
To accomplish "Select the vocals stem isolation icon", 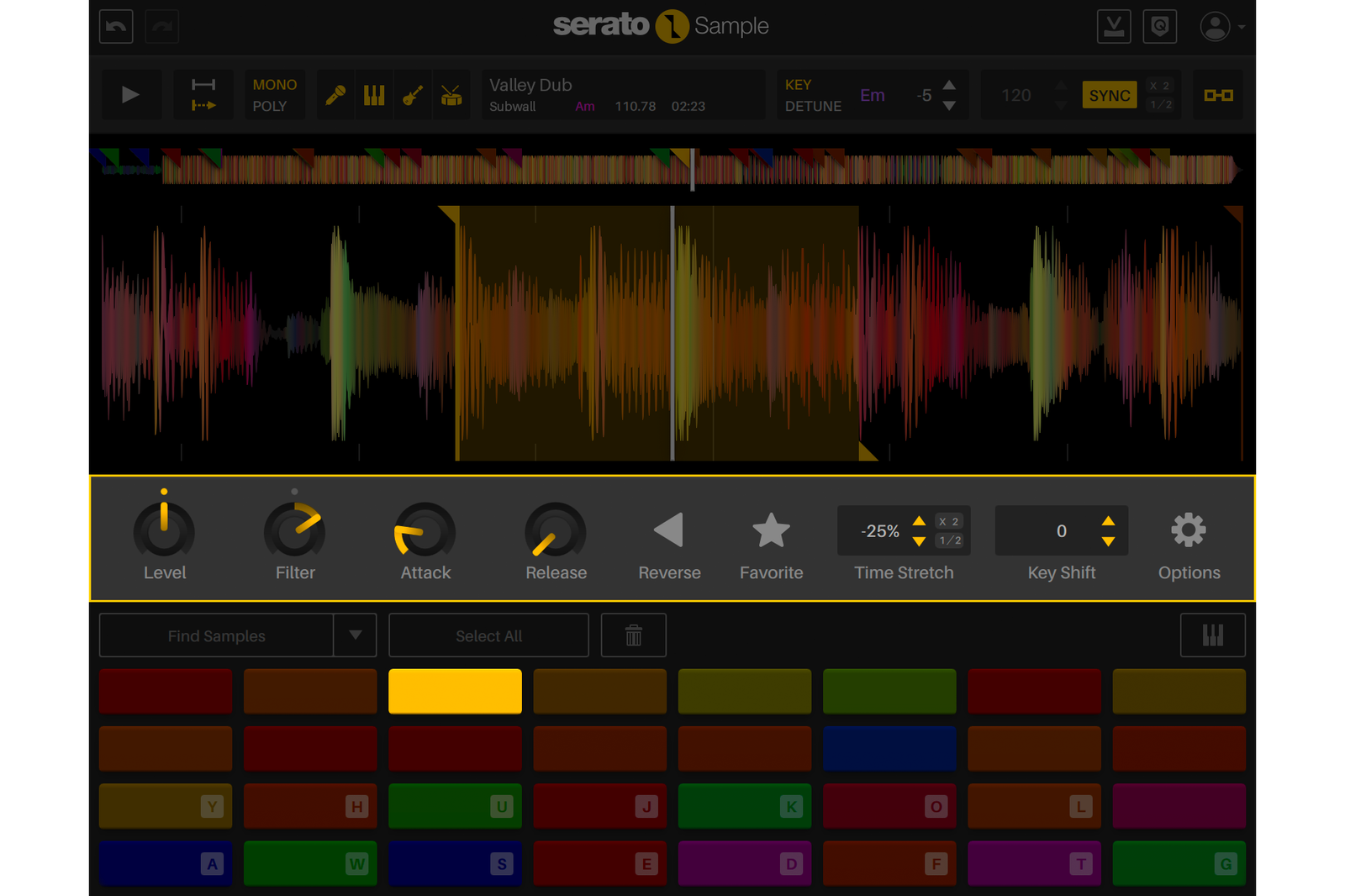I will (x=335, y=94).
